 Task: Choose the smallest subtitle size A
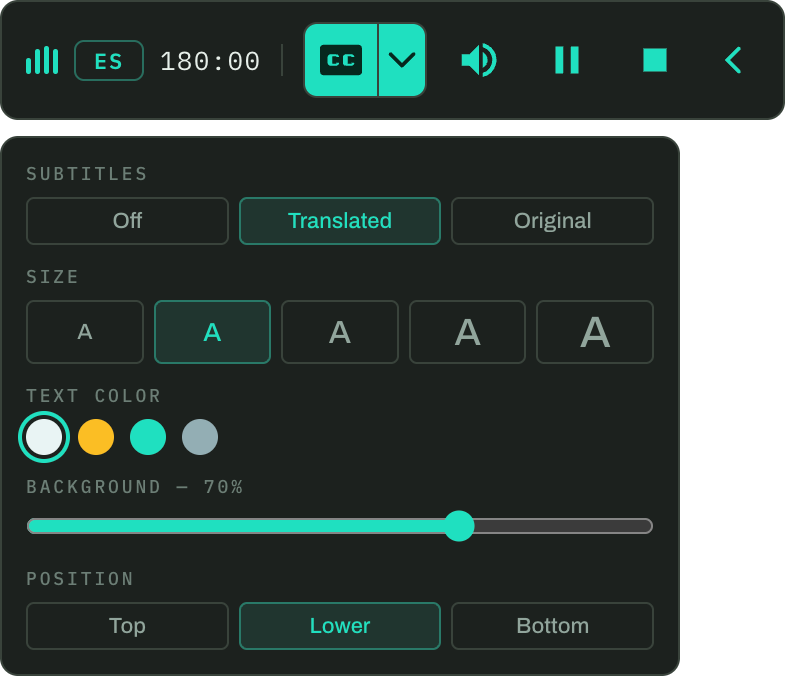pos(85,332)
